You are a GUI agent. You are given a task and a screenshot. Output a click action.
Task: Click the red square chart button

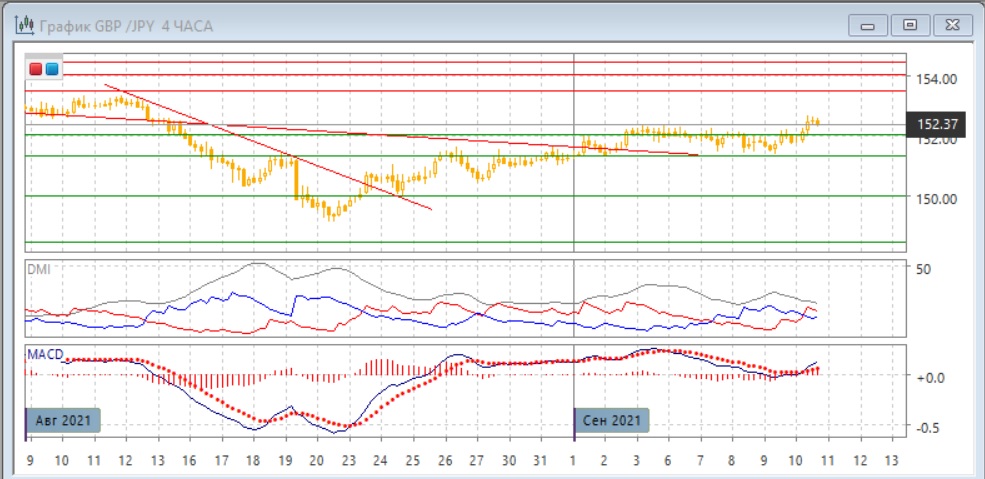(37, 69)
